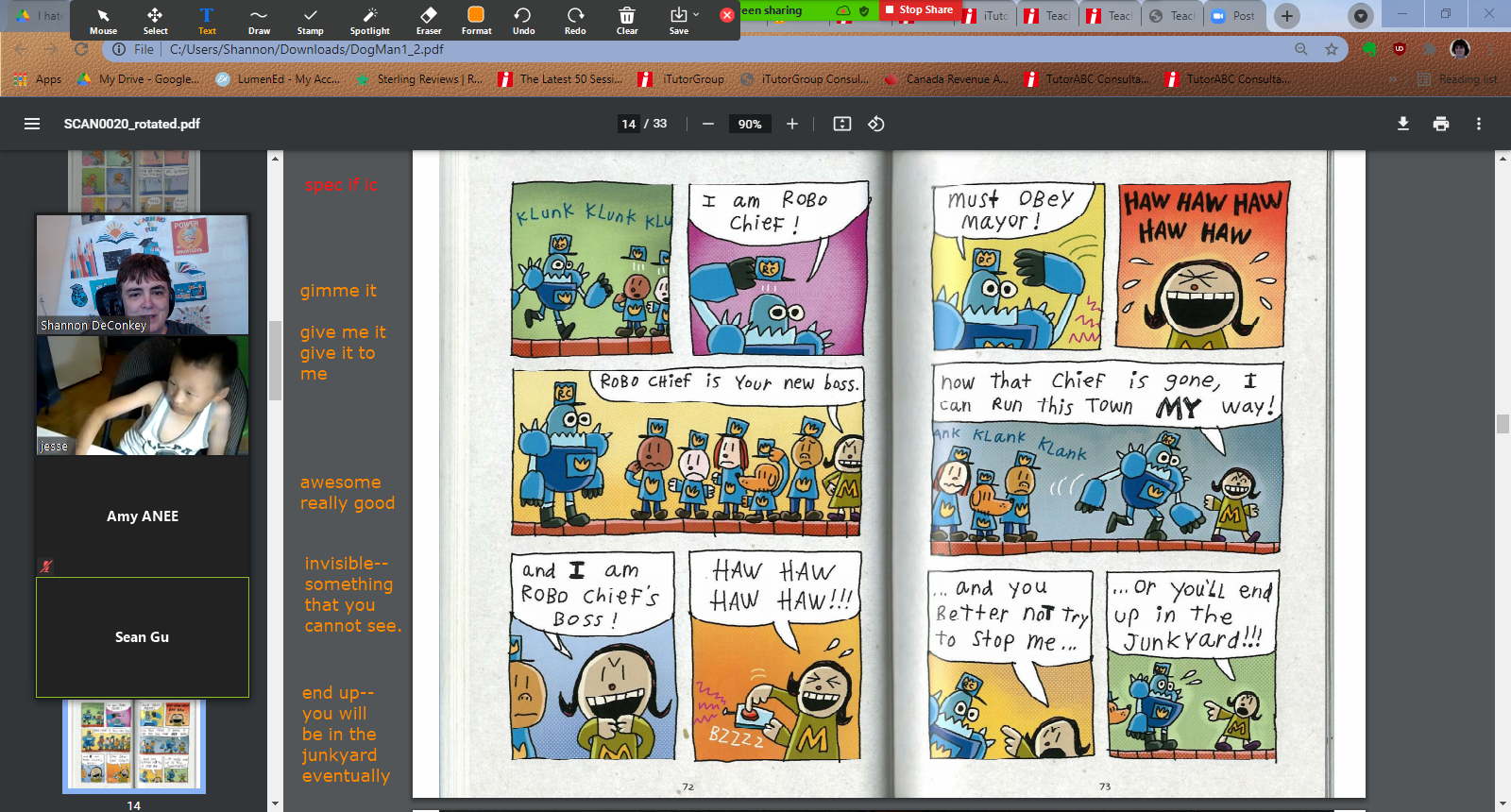Open the Reading list
Viewport: 1511px width, 812px height.
1458,79
